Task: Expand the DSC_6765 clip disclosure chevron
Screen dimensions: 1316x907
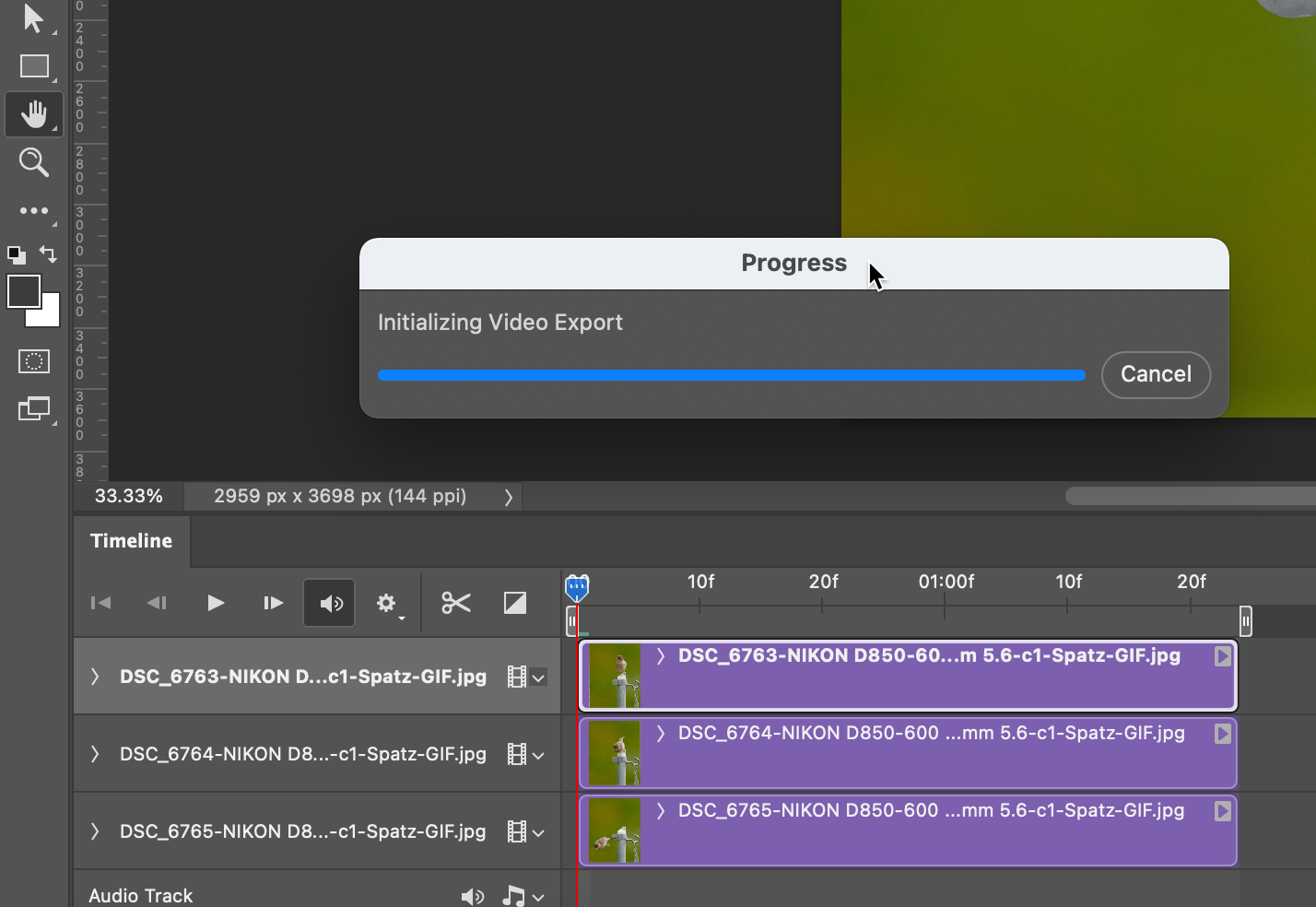Action: coord(660,811)
